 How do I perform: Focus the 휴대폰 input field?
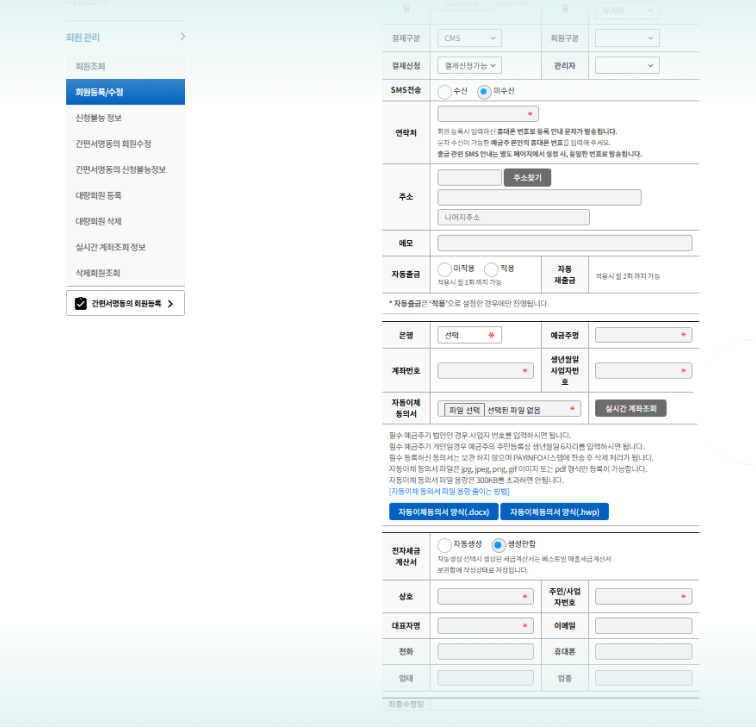[x=644, y=651]
